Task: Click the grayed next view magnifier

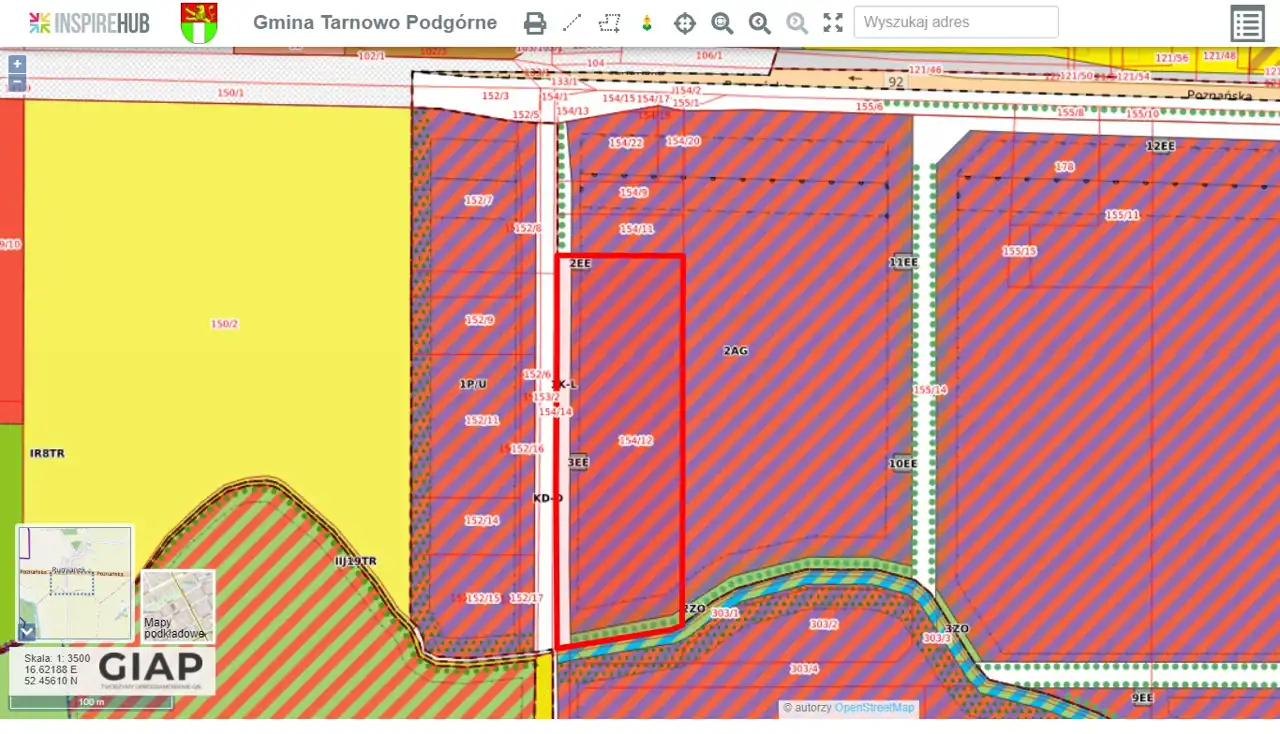Action: tap(797, 23)
